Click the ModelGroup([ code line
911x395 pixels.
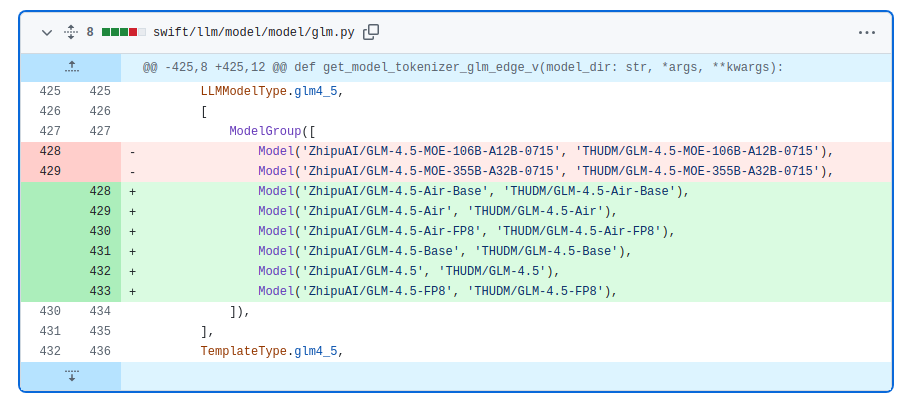point(506,131)
